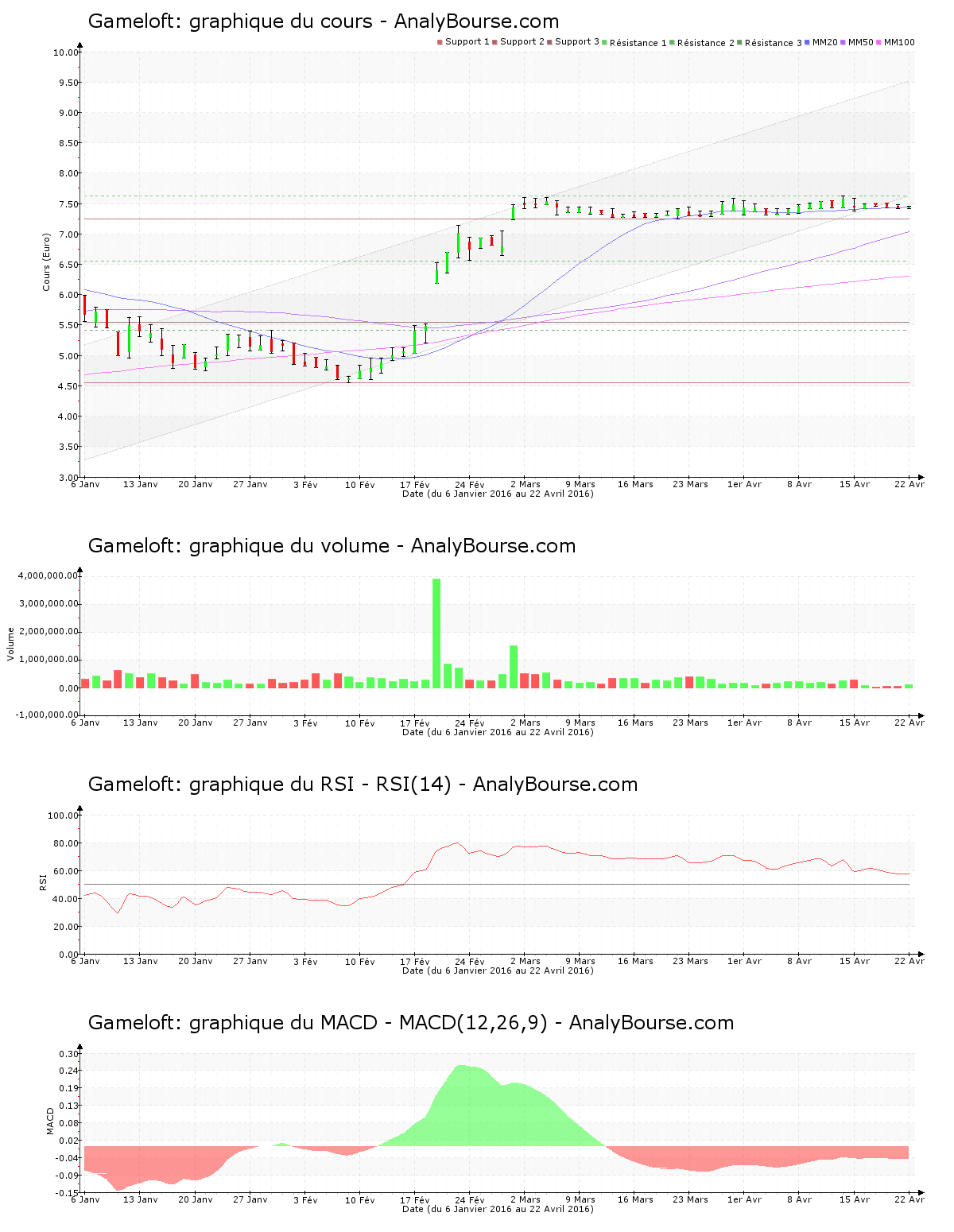The width and height of the screenshot is (954, 1232).
Task: Click the 'graphique du MACD - MACD(12,26,9)' title
Action: coord(411,1023)
